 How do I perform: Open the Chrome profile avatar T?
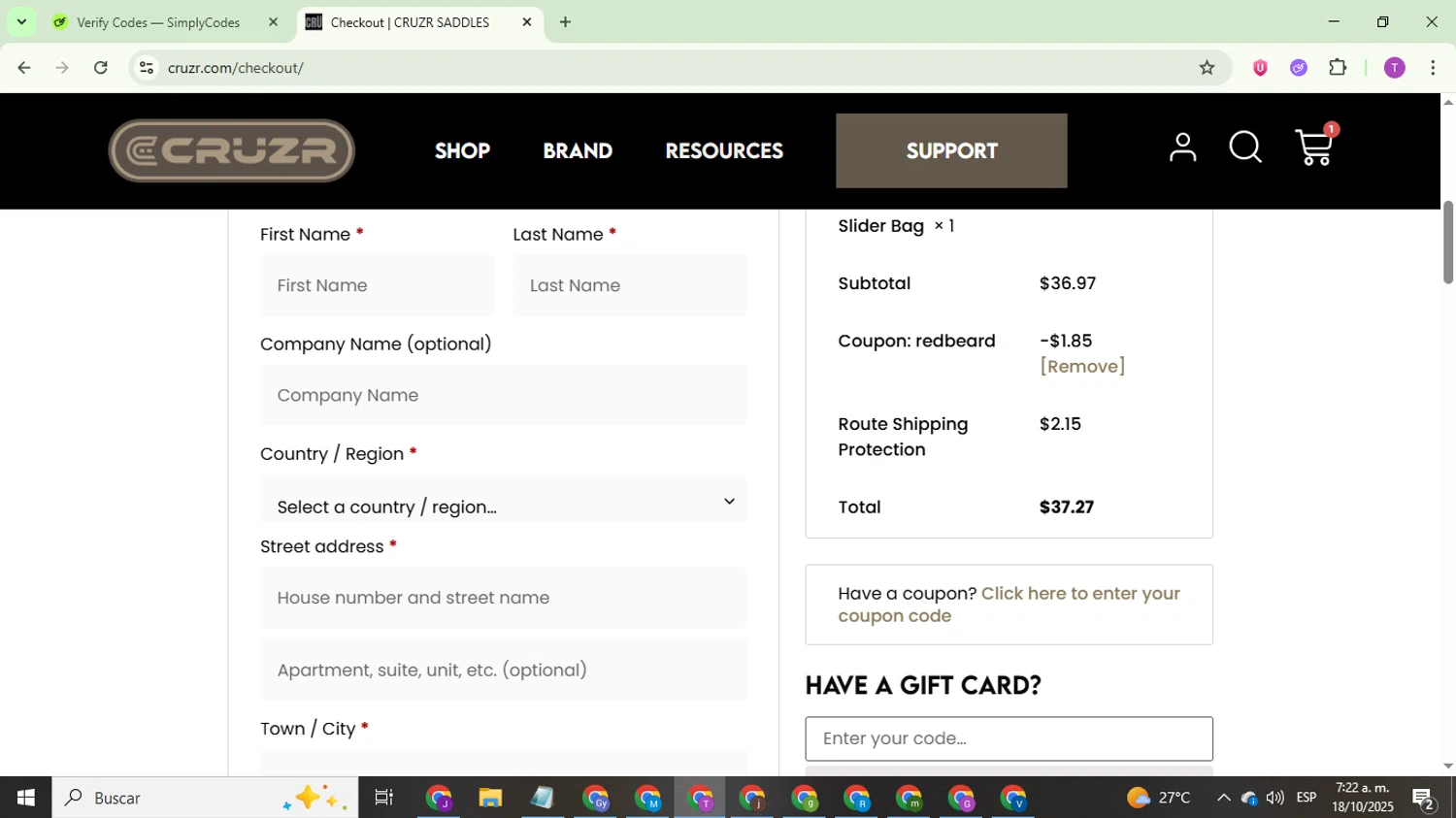point(1394,68)
